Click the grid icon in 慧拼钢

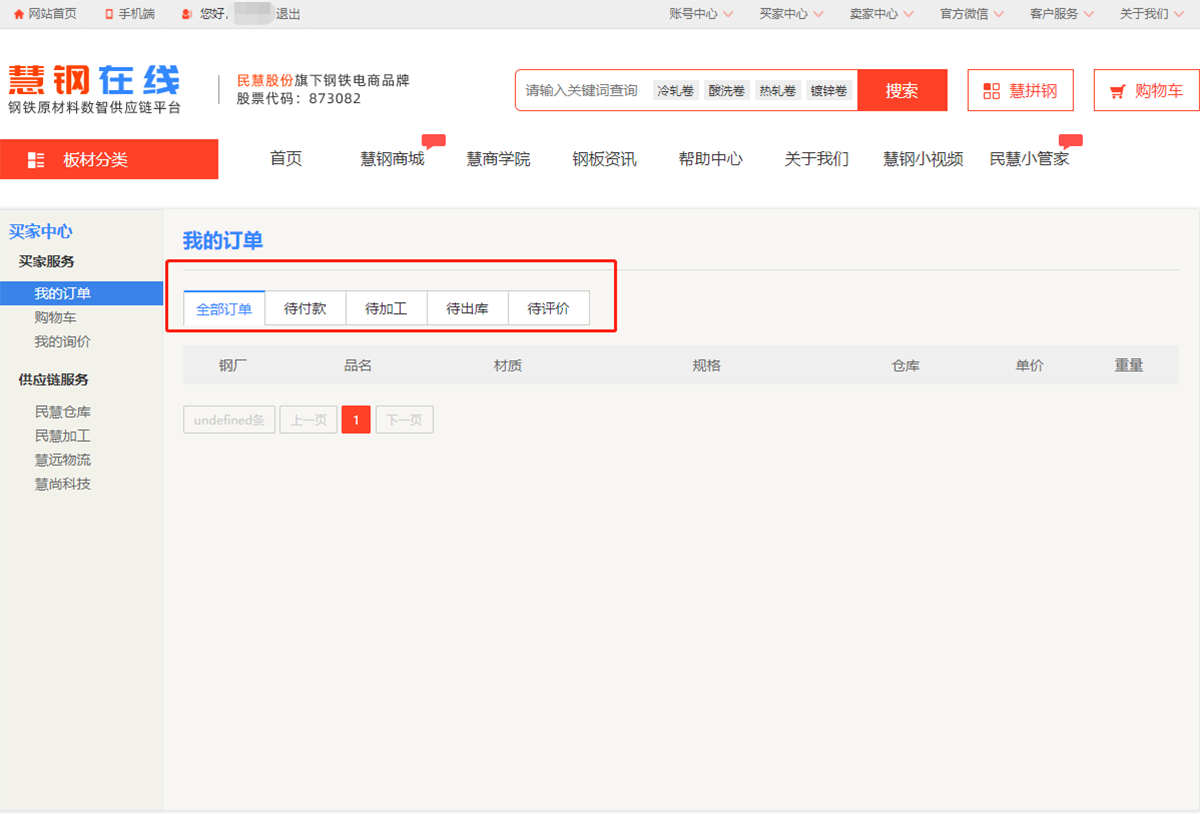point(991,91)
